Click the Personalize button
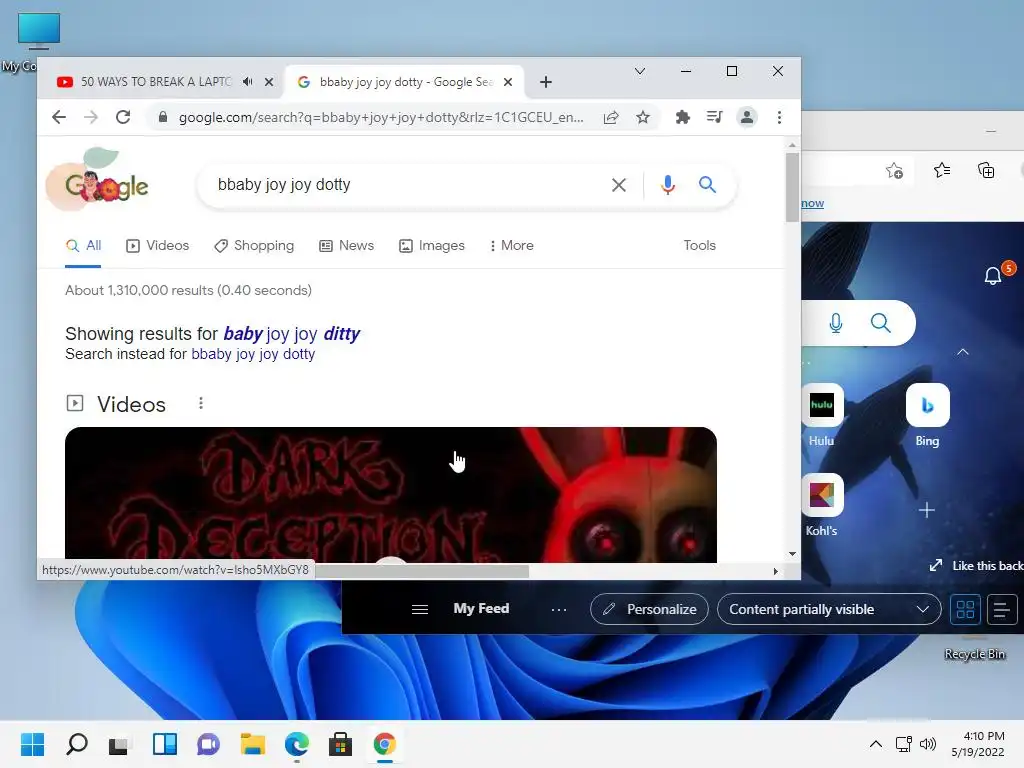Viewport: 1024px width, 768px height. (x=649, y=609)
